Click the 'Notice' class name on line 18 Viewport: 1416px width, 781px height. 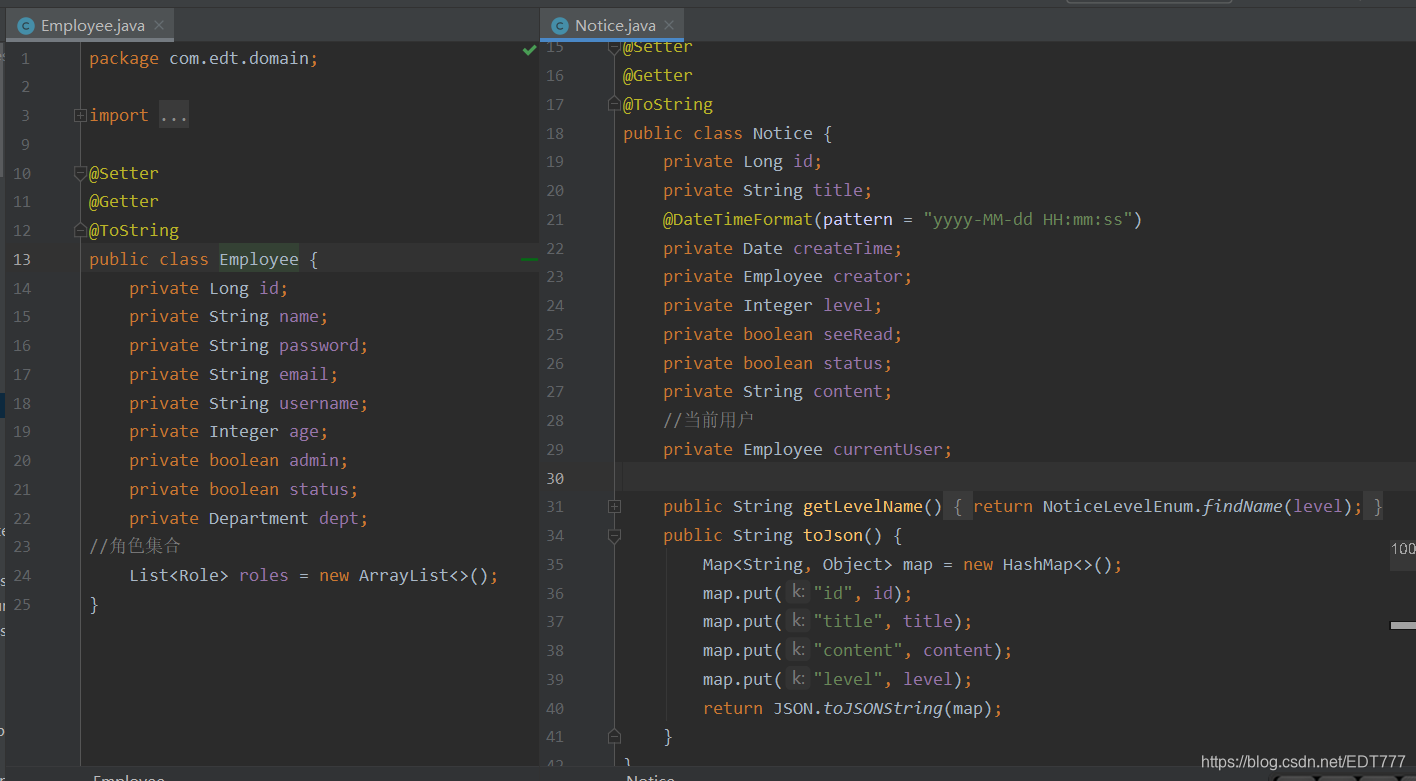click(x=783, y=134)
